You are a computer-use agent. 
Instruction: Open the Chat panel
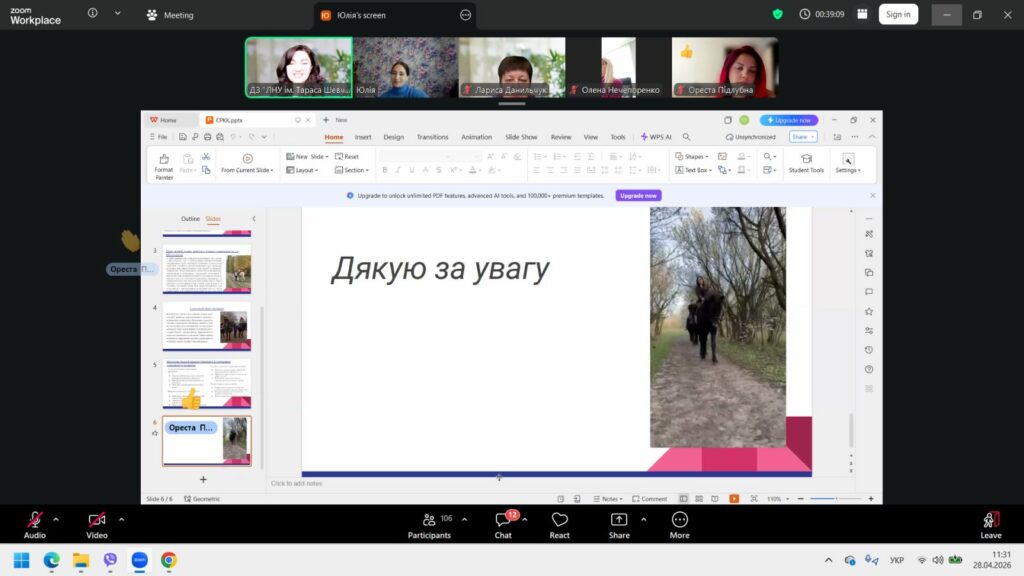point(503,523)
